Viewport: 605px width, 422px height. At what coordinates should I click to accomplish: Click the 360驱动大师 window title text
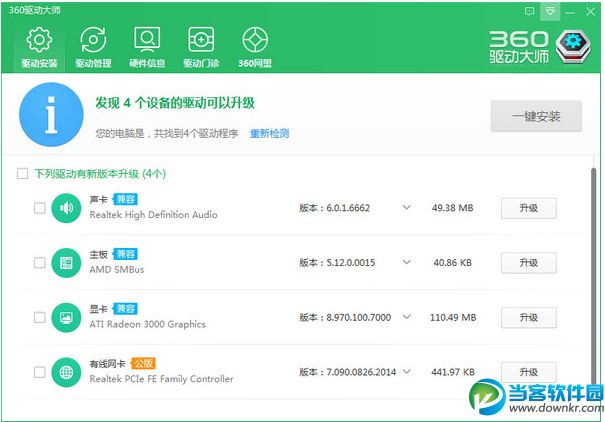(x=35, y=10)
